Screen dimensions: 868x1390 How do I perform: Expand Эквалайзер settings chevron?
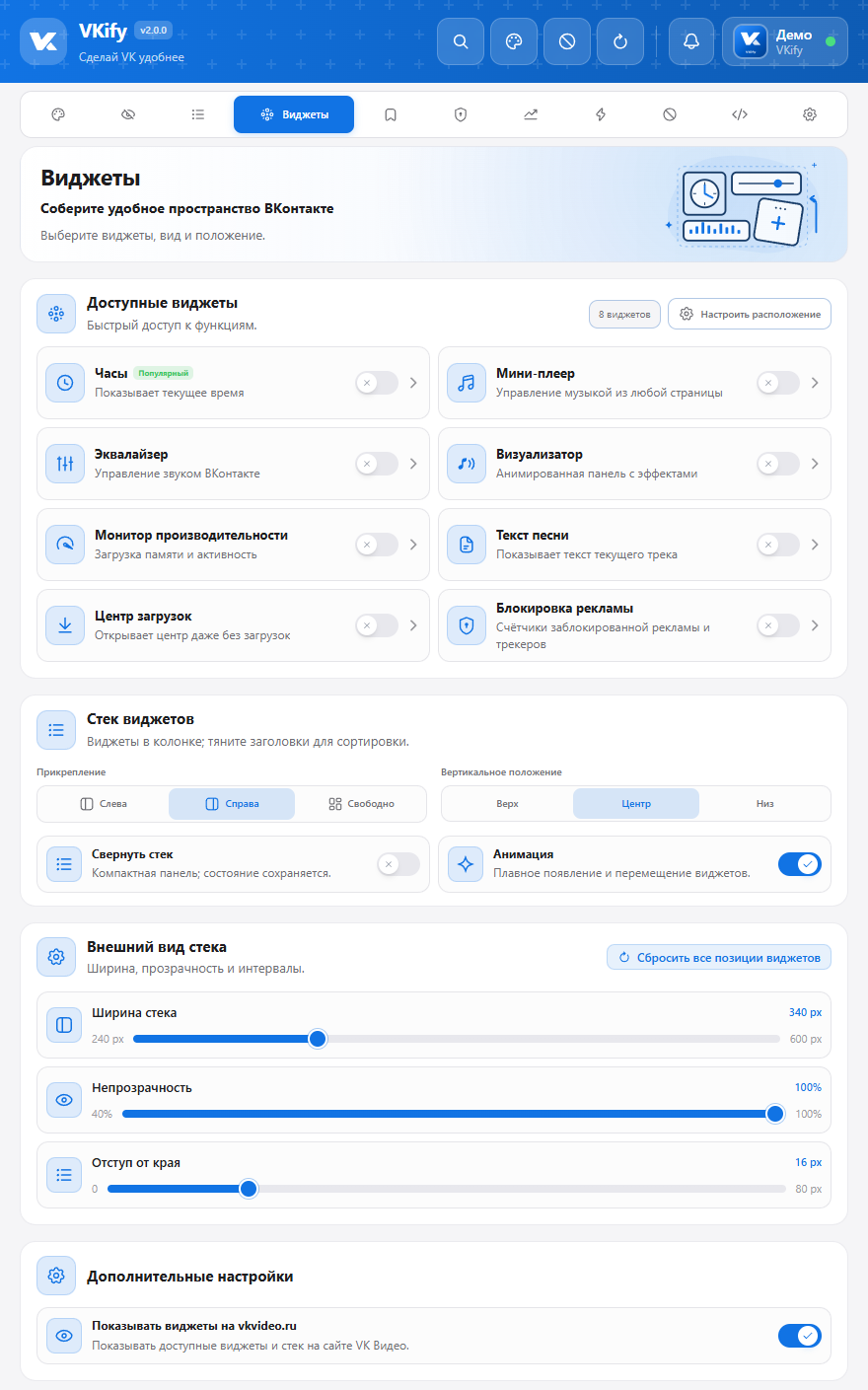(413, 464)
